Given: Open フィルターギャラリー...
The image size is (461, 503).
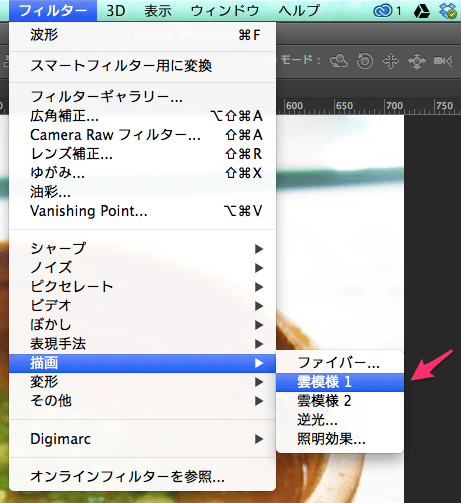Looking at the screenshot, I should click(x=142, y=97).
